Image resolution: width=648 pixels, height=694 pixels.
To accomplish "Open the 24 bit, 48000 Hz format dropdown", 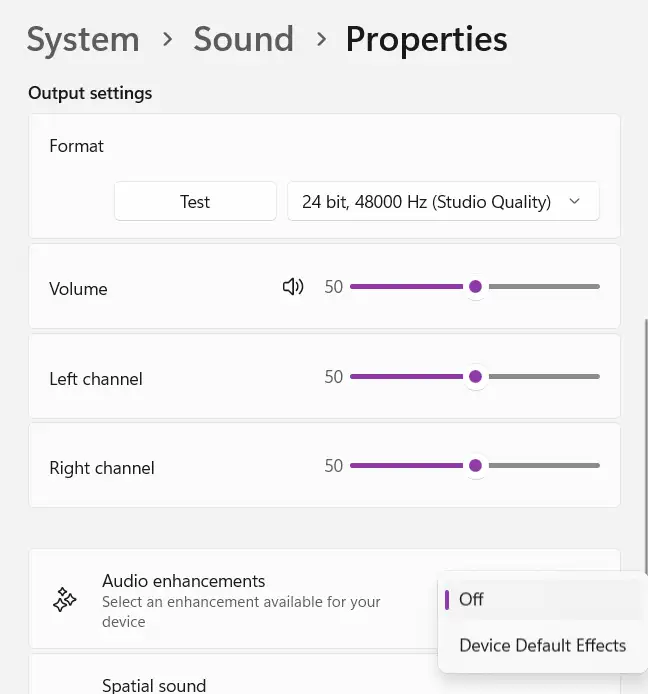I will pyautogui.click(x=428, y=202).
